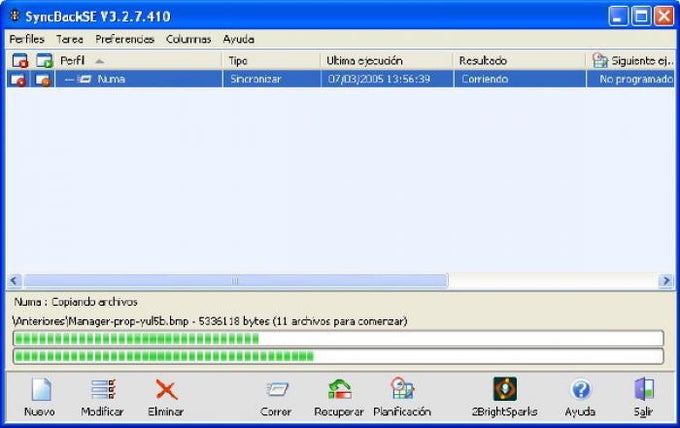
Task: Click the second status icon in Numa row
Action: (42, 79)
